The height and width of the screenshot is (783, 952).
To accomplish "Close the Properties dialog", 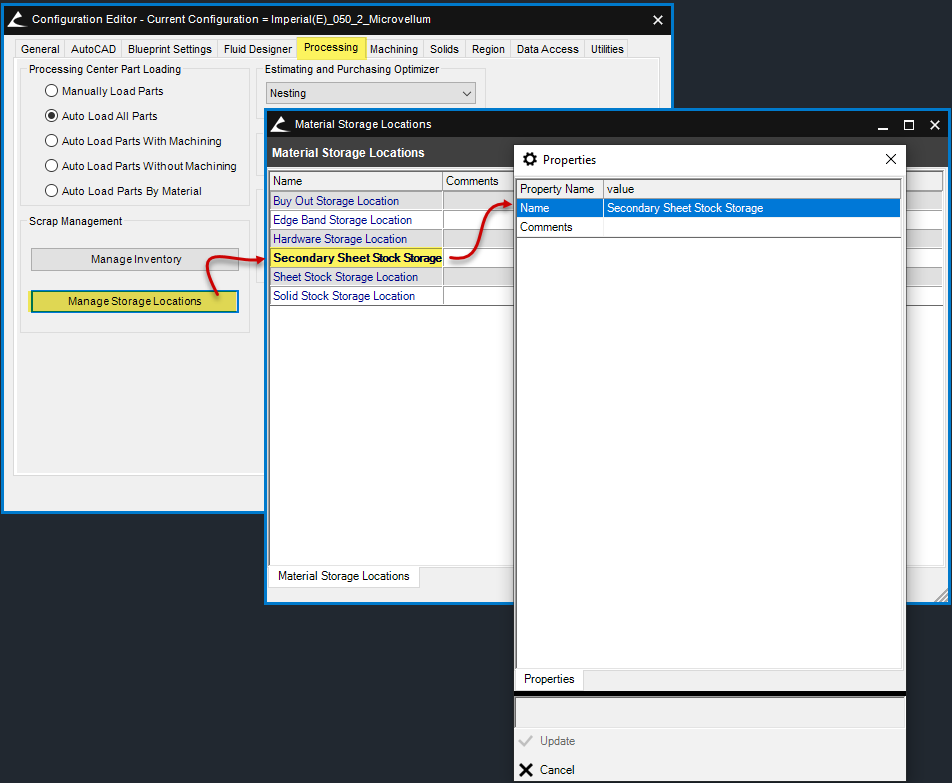I will click(891, 159).
